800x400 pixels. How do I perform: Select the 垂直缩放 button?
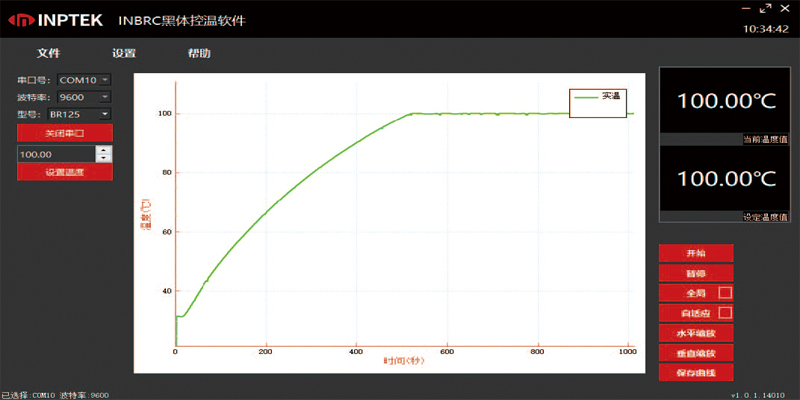click(x=696, y=353)
